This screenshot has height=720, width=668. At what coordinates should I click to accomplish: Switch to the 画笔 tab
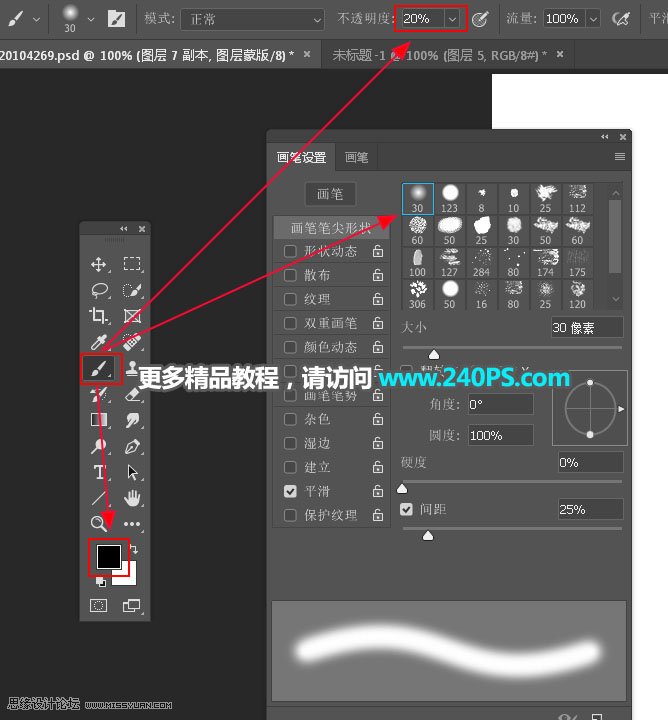point(356,158)
